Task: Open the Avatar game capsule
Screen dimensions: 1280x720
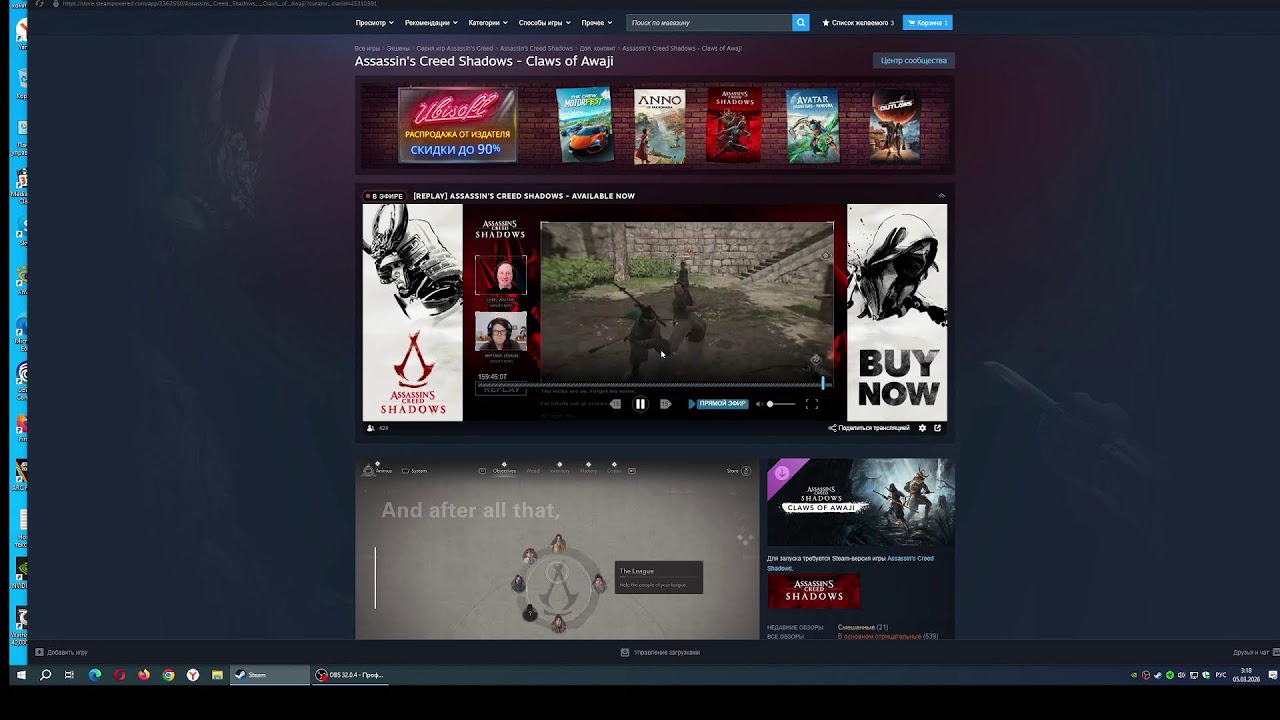Action: point(813,125)
